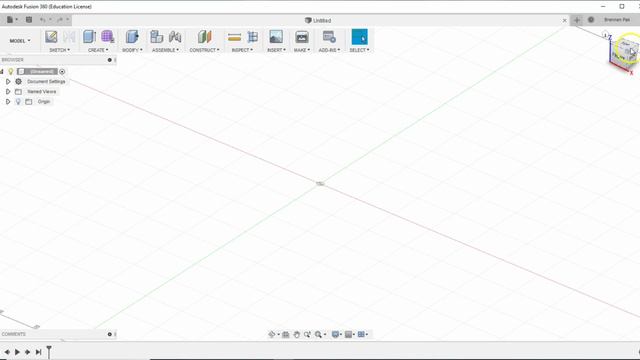Click the Fit zoom magnifier icon
640x360 pixels.
(318, 334)
